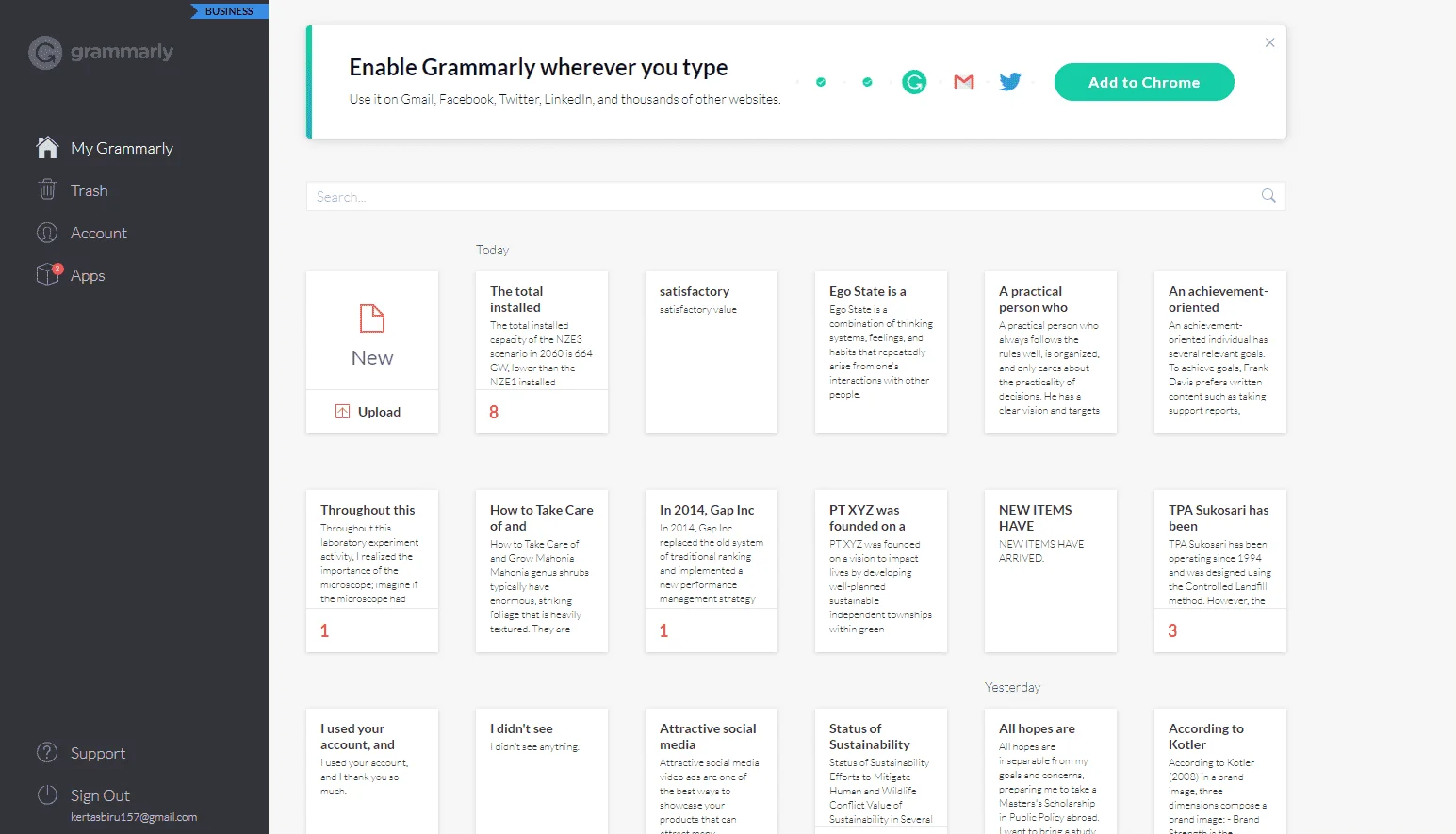The width and height of the screenshot is (1456, 834).
Task: Open 'I used your account, and' document
Action: (372, 771)
